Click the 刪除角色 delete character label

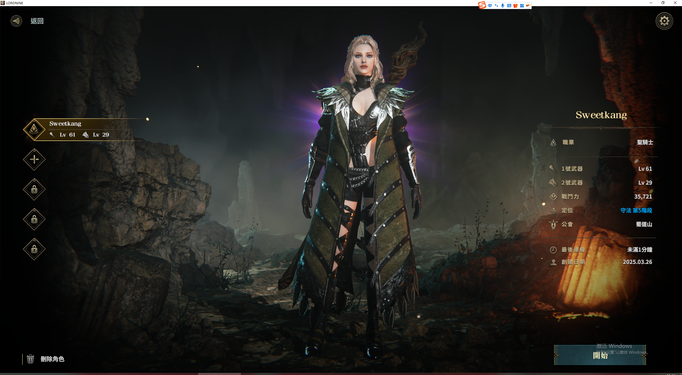click(x=52, y=359)
